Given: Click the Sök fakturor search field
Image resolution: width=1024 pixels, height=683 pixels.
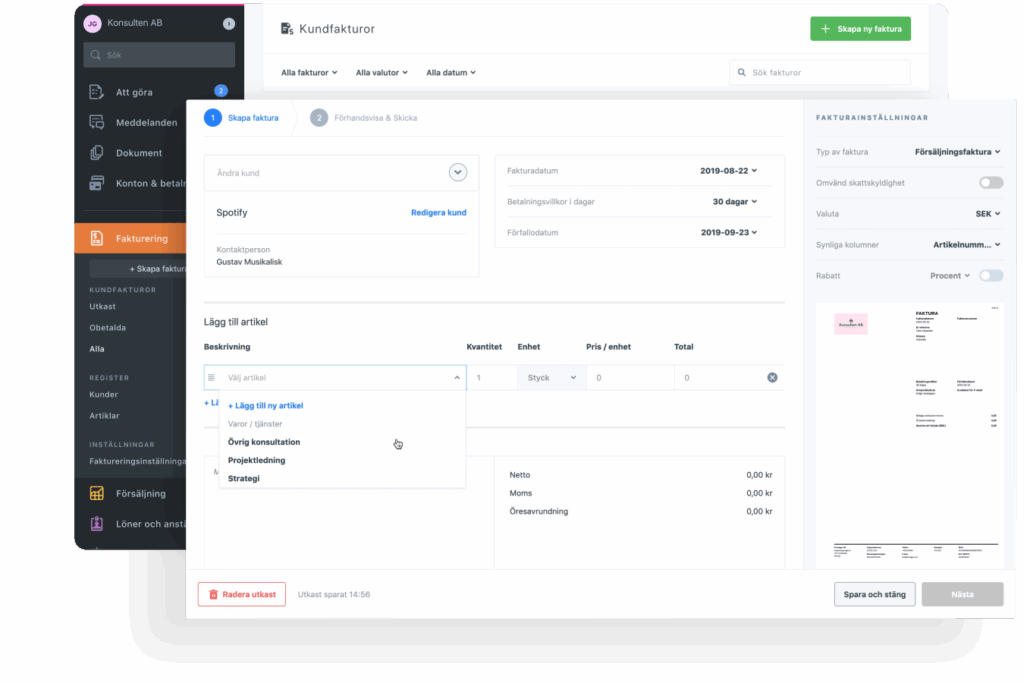Looking at the screenshot, I should click(820, 72).
